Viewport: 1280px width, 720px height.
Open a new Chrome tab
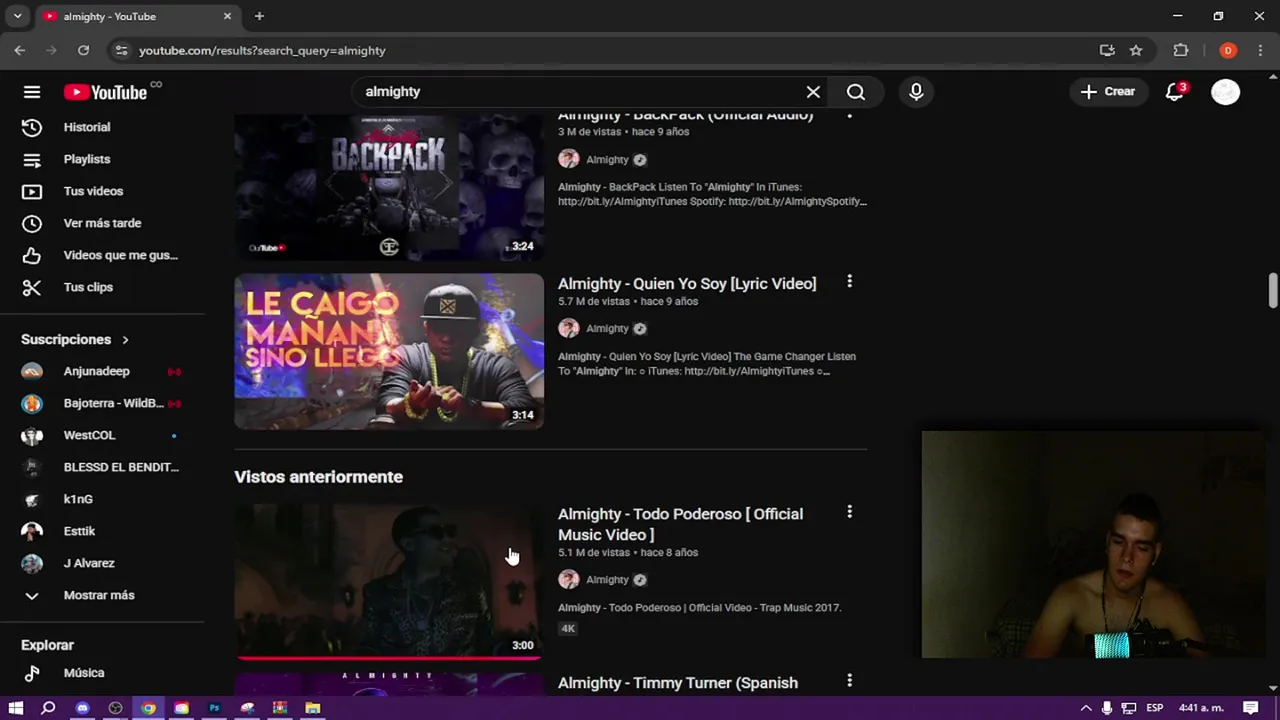coord(259,16)
